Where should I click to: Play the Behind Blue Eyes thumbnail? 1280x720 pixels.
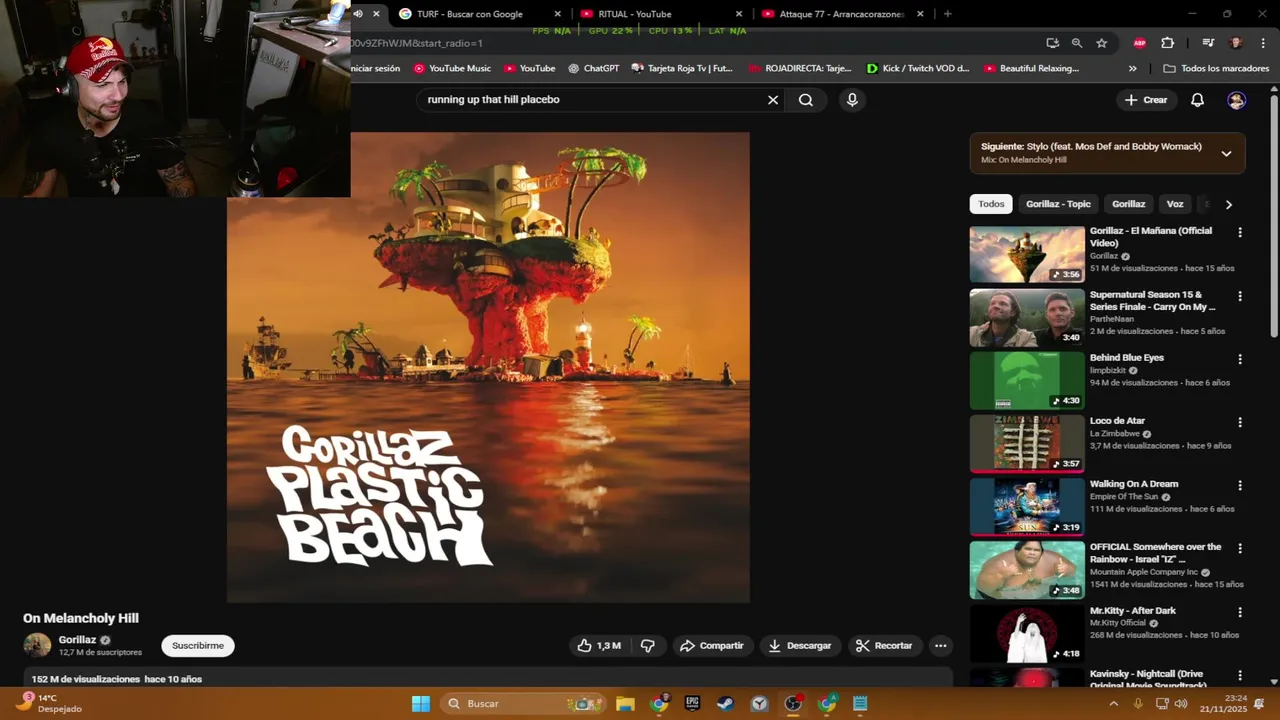click(1027, 380)
